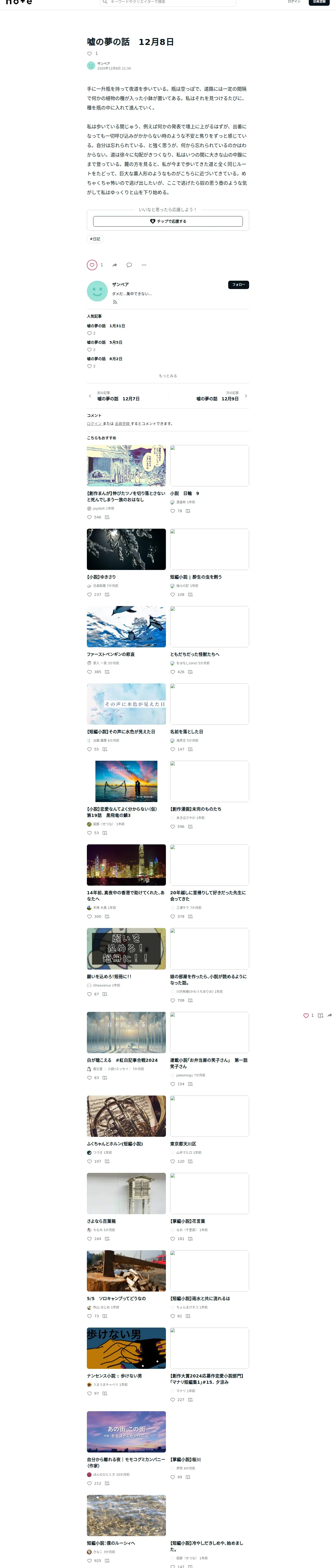This screenshot has height=1568, width=336.
Task: Follow ザンベア with the フォロー button
Action: coord(238,285)
